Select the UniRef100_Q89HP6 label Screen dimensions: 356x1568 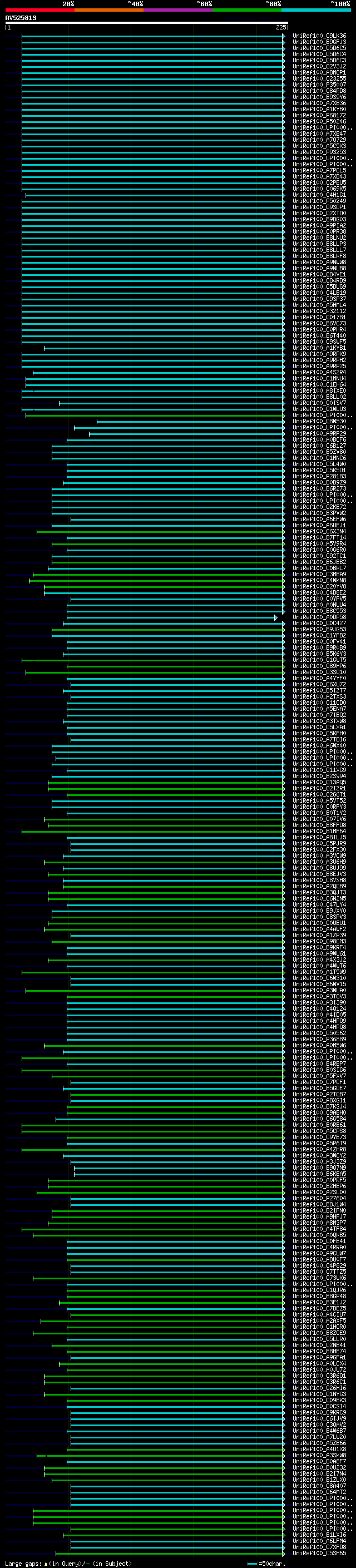[x=319, y=666]
